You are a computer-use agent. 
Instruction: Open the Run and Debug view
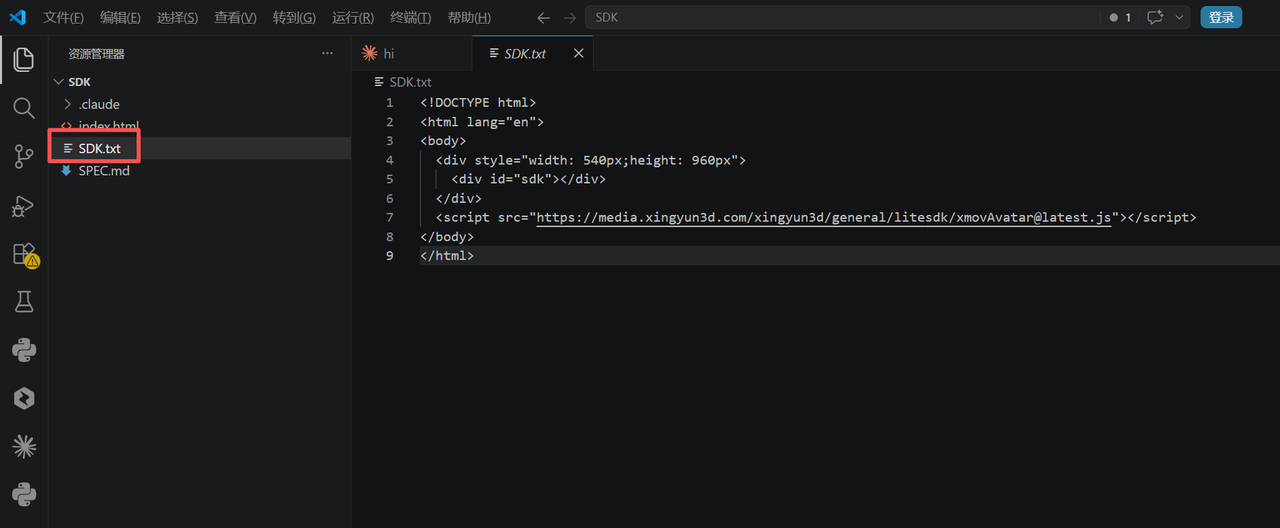pyautogui.click(x=24, y=205)
